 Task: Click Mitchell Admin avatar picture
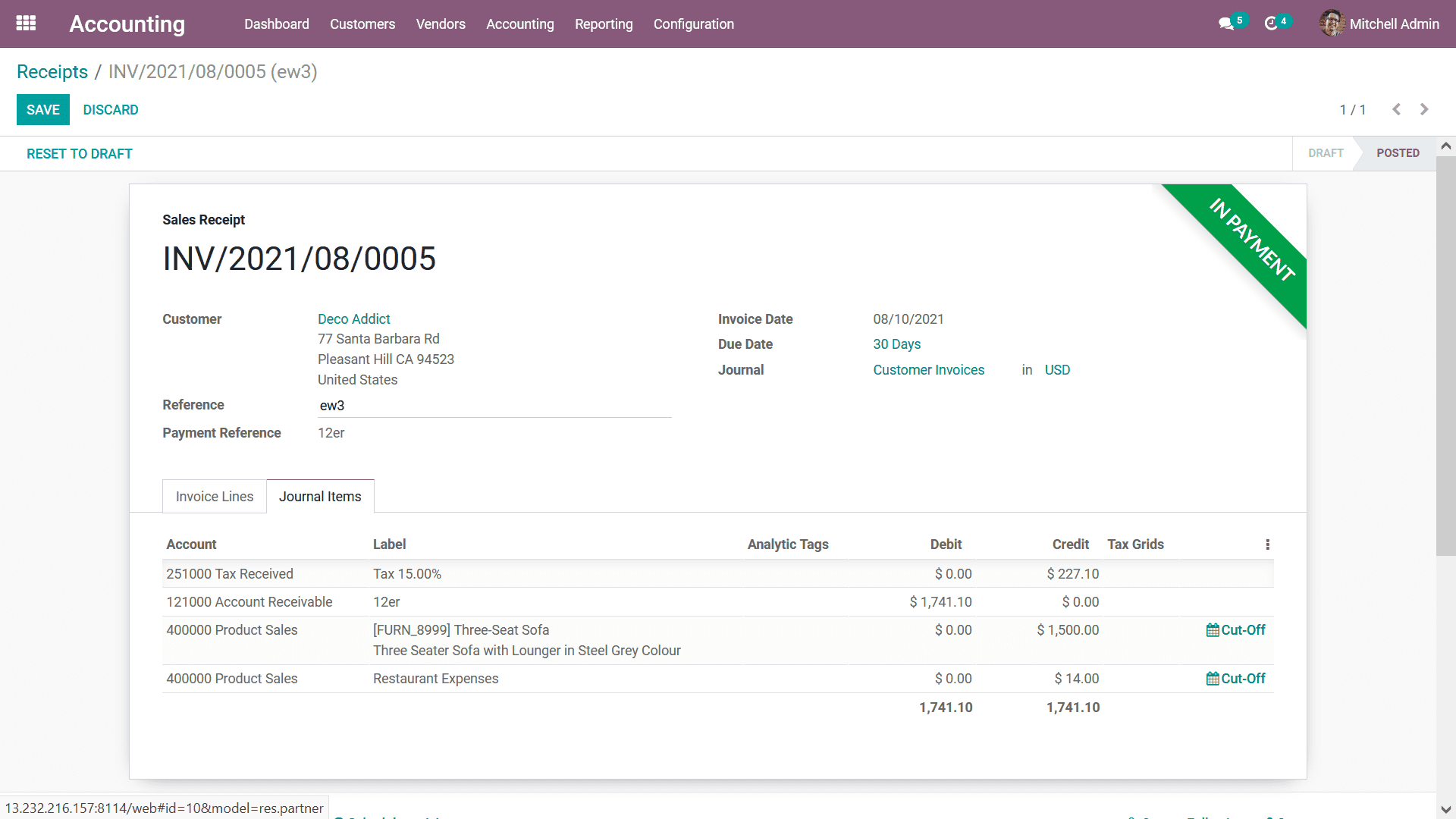coord(1332,24)
